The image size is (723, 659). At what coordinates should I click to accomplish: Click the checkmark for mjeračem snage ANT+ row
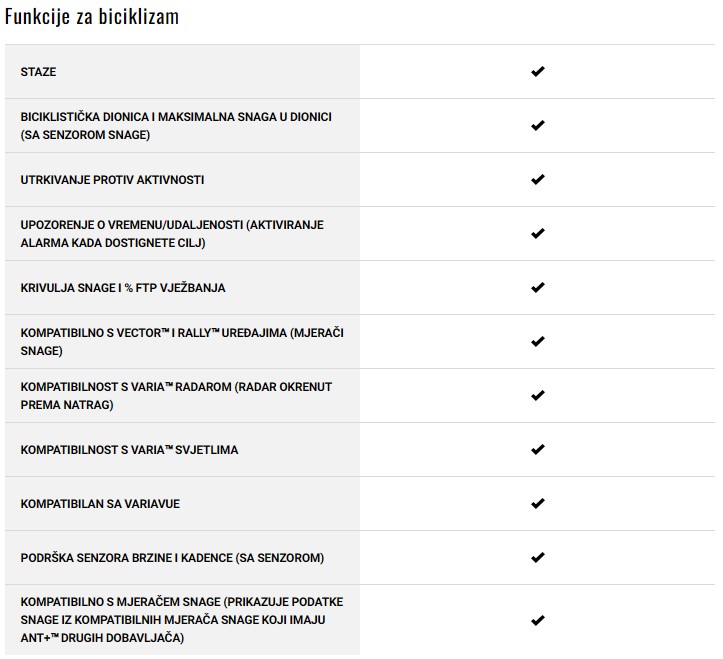click(538, 620)
